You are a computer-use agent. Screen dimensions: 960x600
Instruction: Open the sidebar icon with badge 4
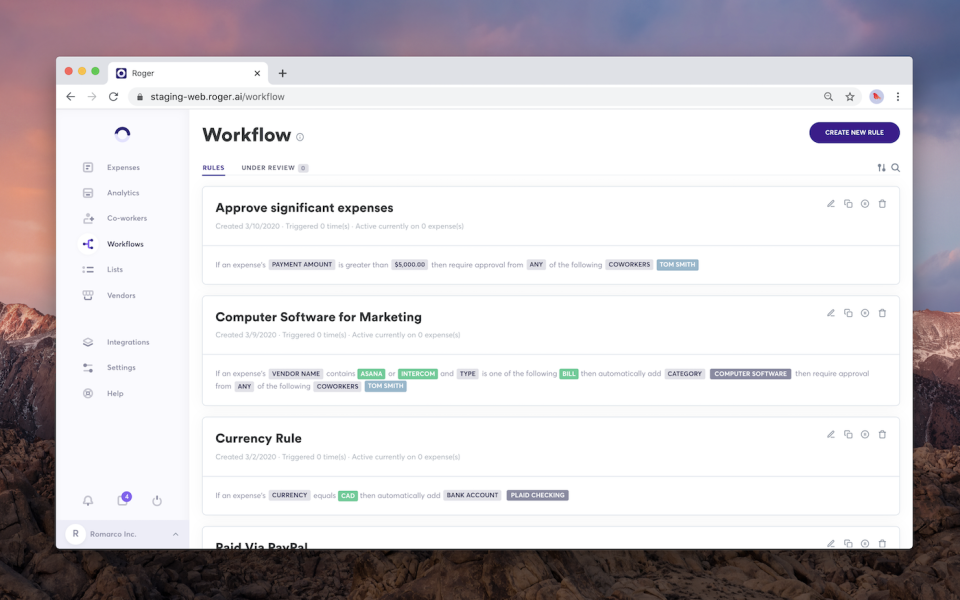(x=123, y=500)
